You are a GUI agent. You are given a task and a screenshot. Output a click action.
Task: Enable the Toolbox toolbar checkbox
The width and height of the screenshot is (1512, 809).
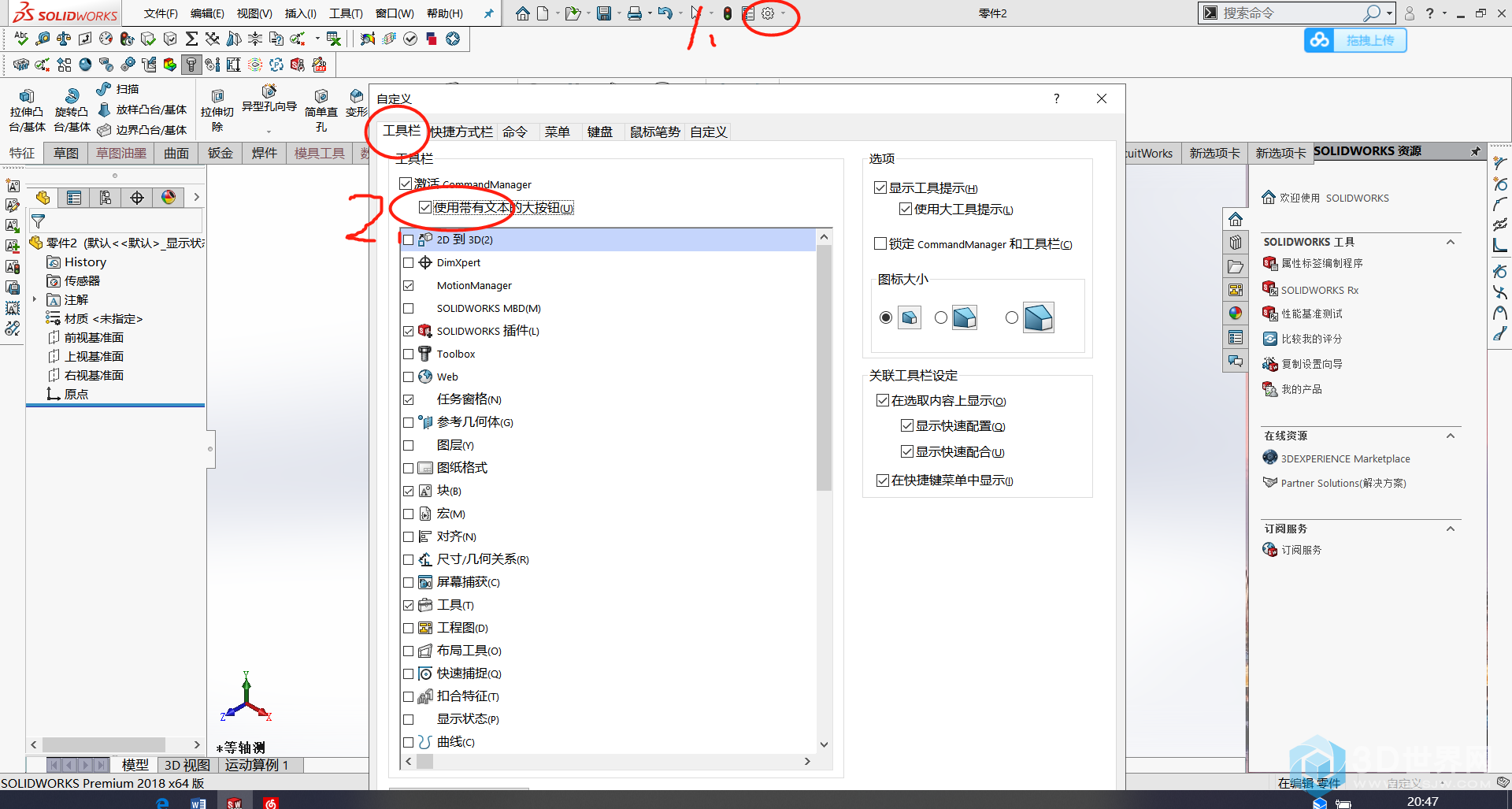408,354
